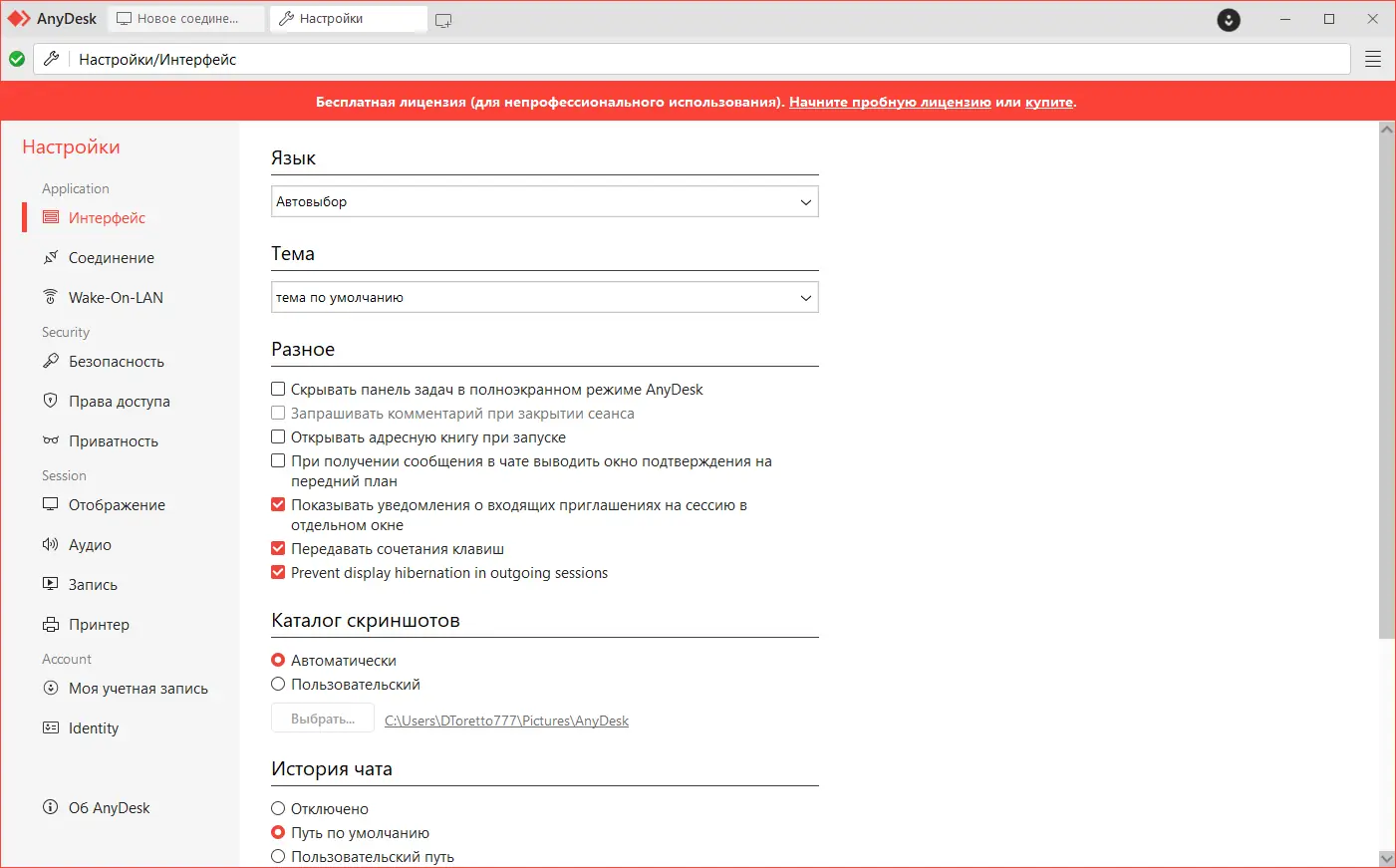Click the Аудио speaker icon
1396x868 pixels.
tap(51, 544)
